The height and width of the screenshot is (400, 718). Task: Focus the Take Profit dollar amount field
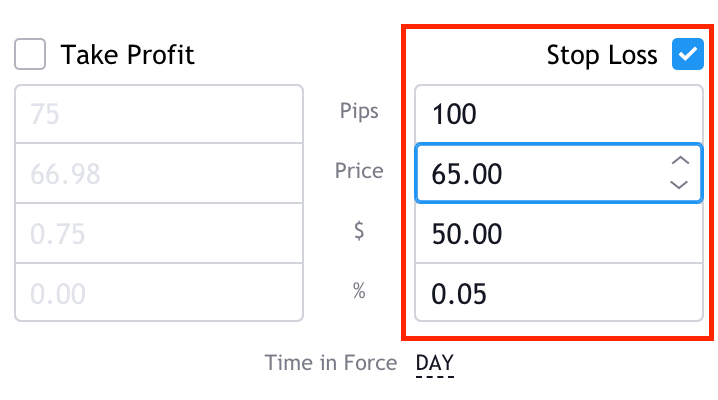(159, 234)
